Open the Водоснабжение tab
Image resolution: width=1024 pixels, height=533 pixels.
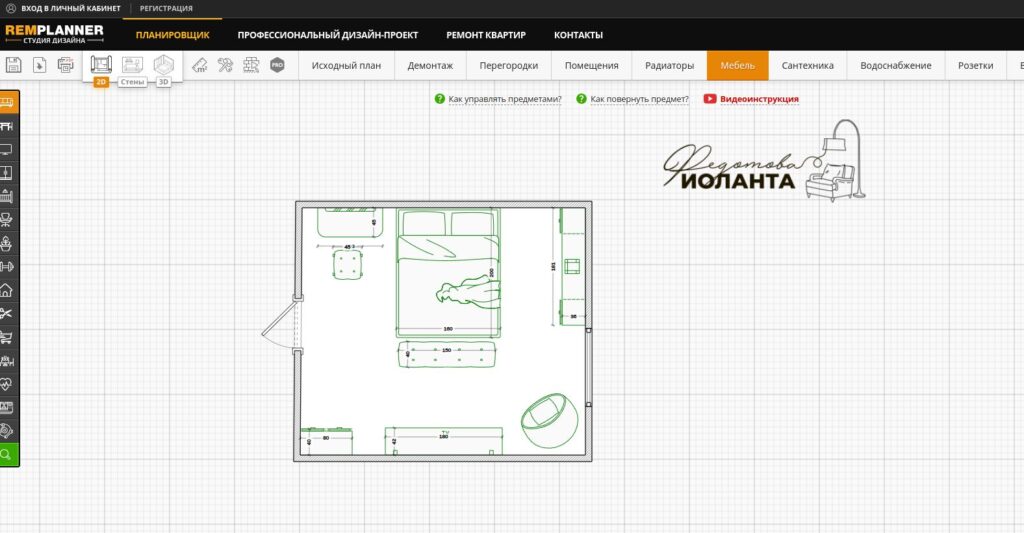tap(896, 65)
